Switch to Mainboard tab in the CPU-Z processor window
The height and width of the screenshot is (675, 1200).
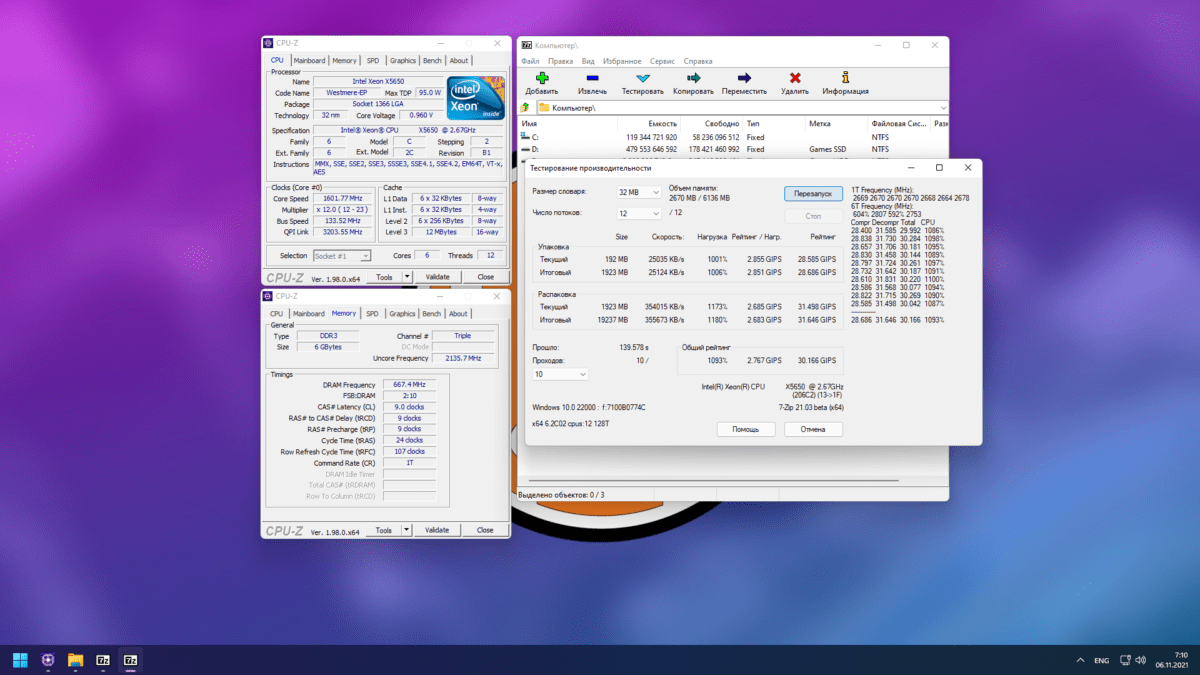(x=309, y=61)
